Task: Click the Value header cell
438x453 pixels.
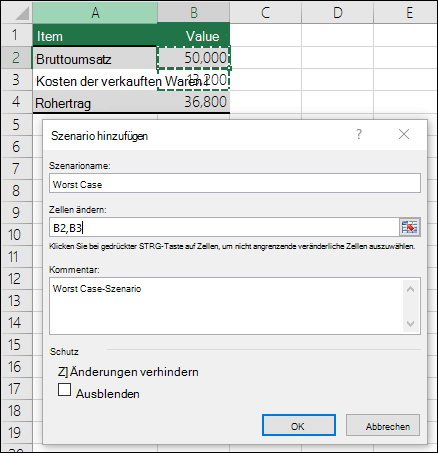Action: [x=194, y=35]
